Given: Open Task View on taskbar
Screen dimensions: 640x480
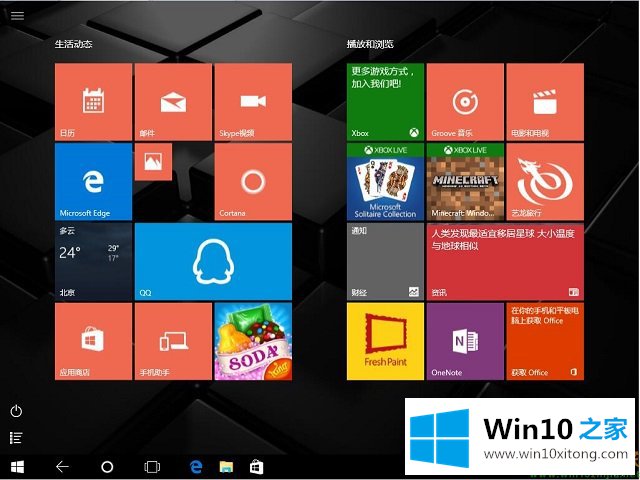Looking at the screenshot, I should point(152,467).
